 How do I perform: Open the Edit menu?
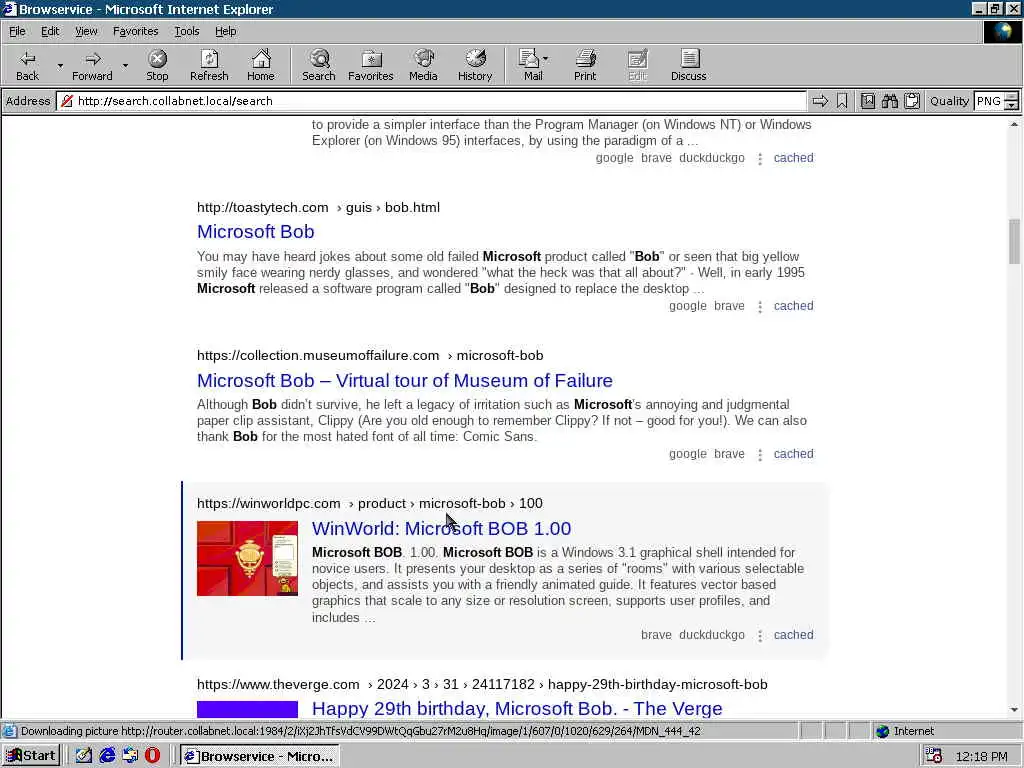click(50, 31)
